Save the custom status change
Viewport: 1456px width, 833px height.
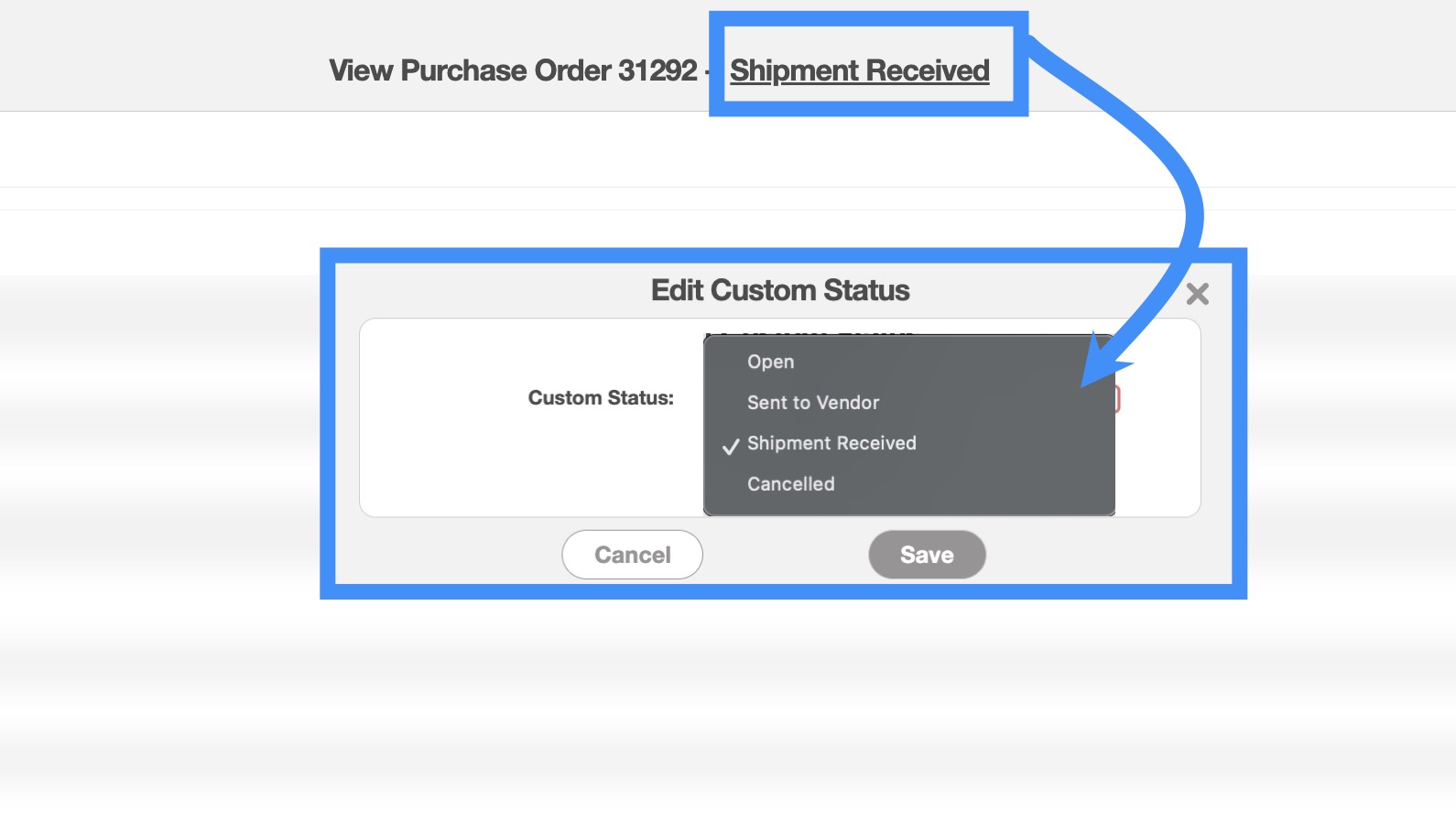tap(927, 555)
